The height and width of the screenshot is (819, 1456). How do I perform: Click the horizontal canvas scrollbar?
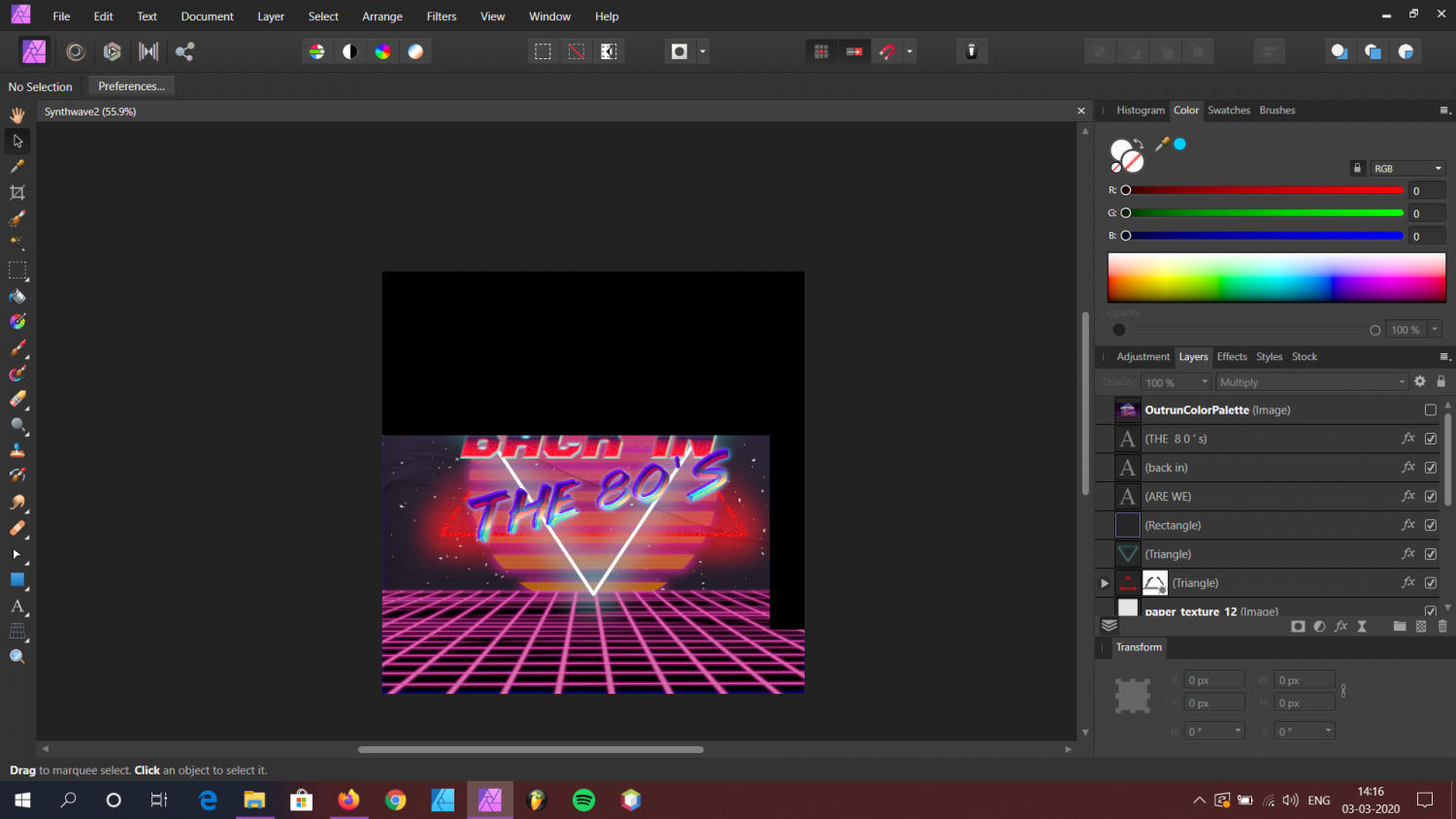click(530, 749)
